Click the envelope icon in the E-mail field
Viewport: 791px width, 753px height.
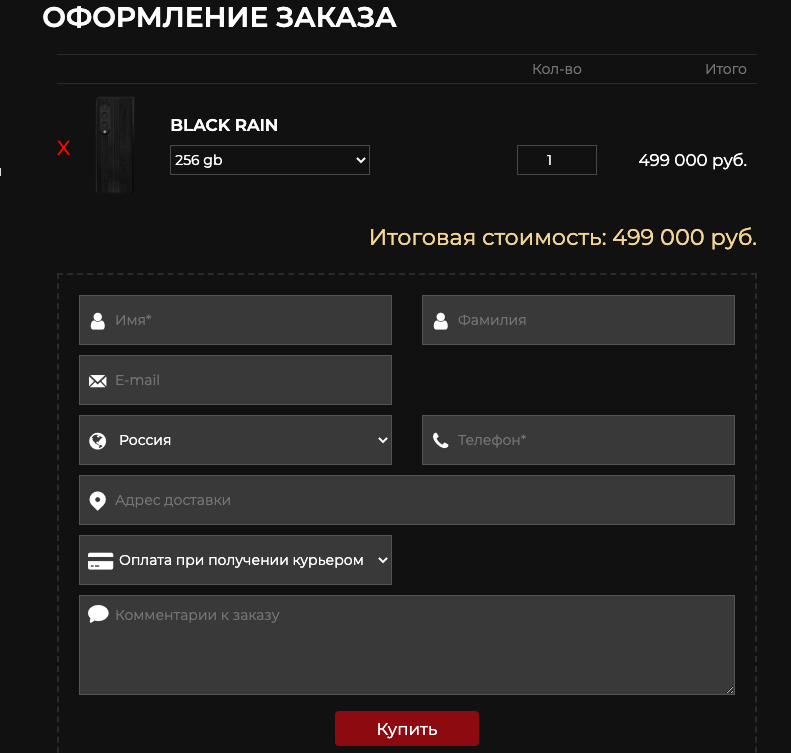tap(98, 381)
